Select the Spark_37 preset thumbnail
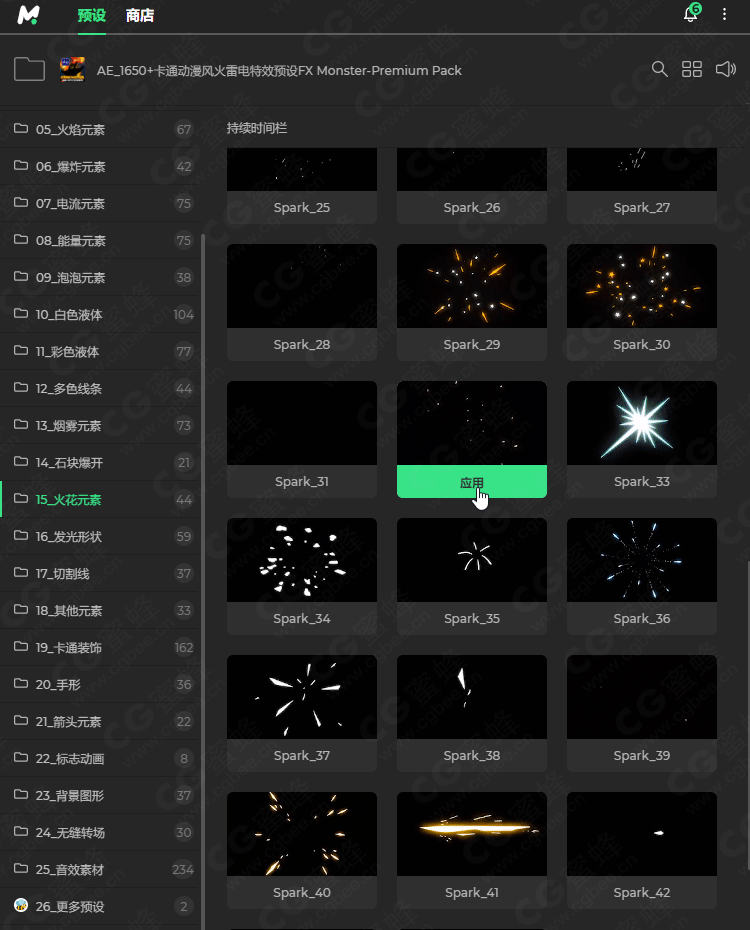 [302, 697]
